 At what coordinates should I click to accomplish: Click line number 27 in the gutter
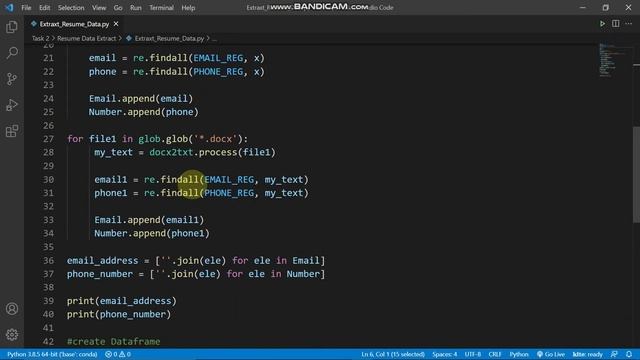click(48, 139)
